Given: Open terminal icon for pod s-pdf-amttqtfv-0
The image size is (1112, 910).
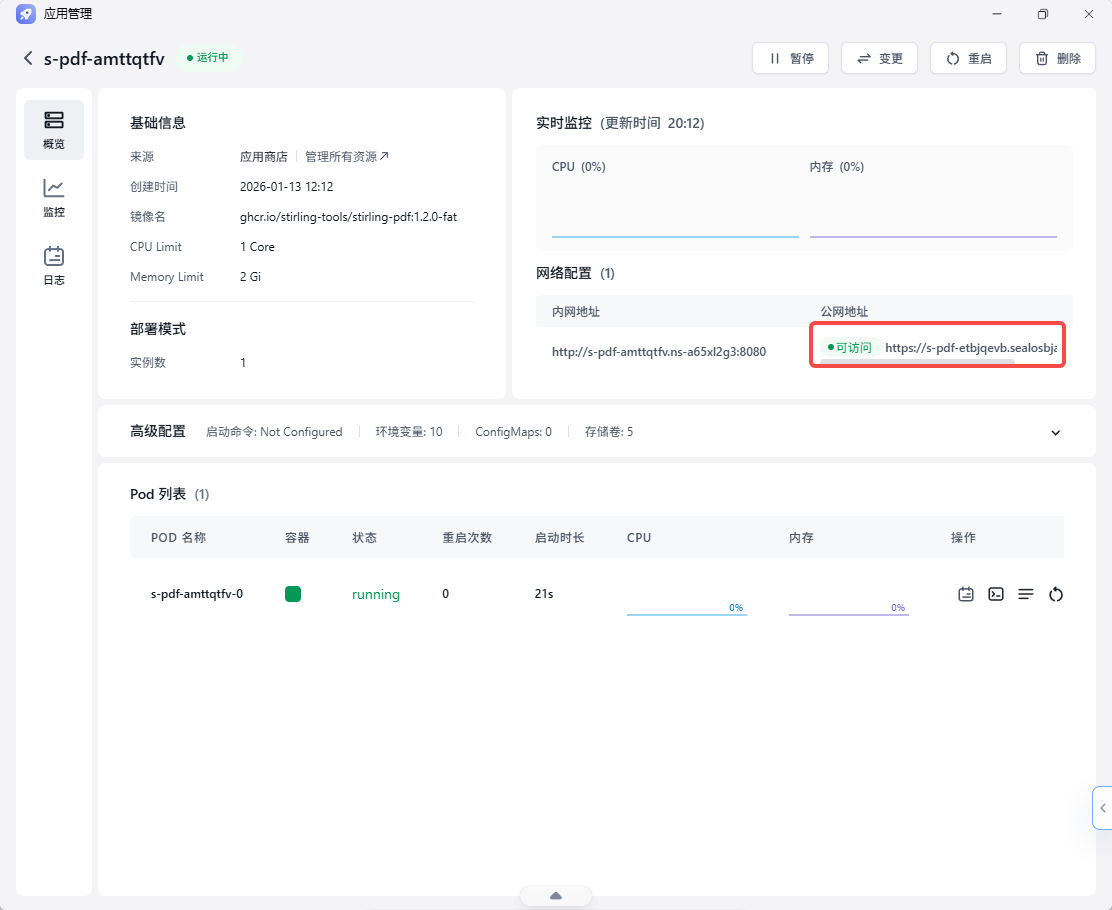Looking at the screenshot, I should point(996,594).
